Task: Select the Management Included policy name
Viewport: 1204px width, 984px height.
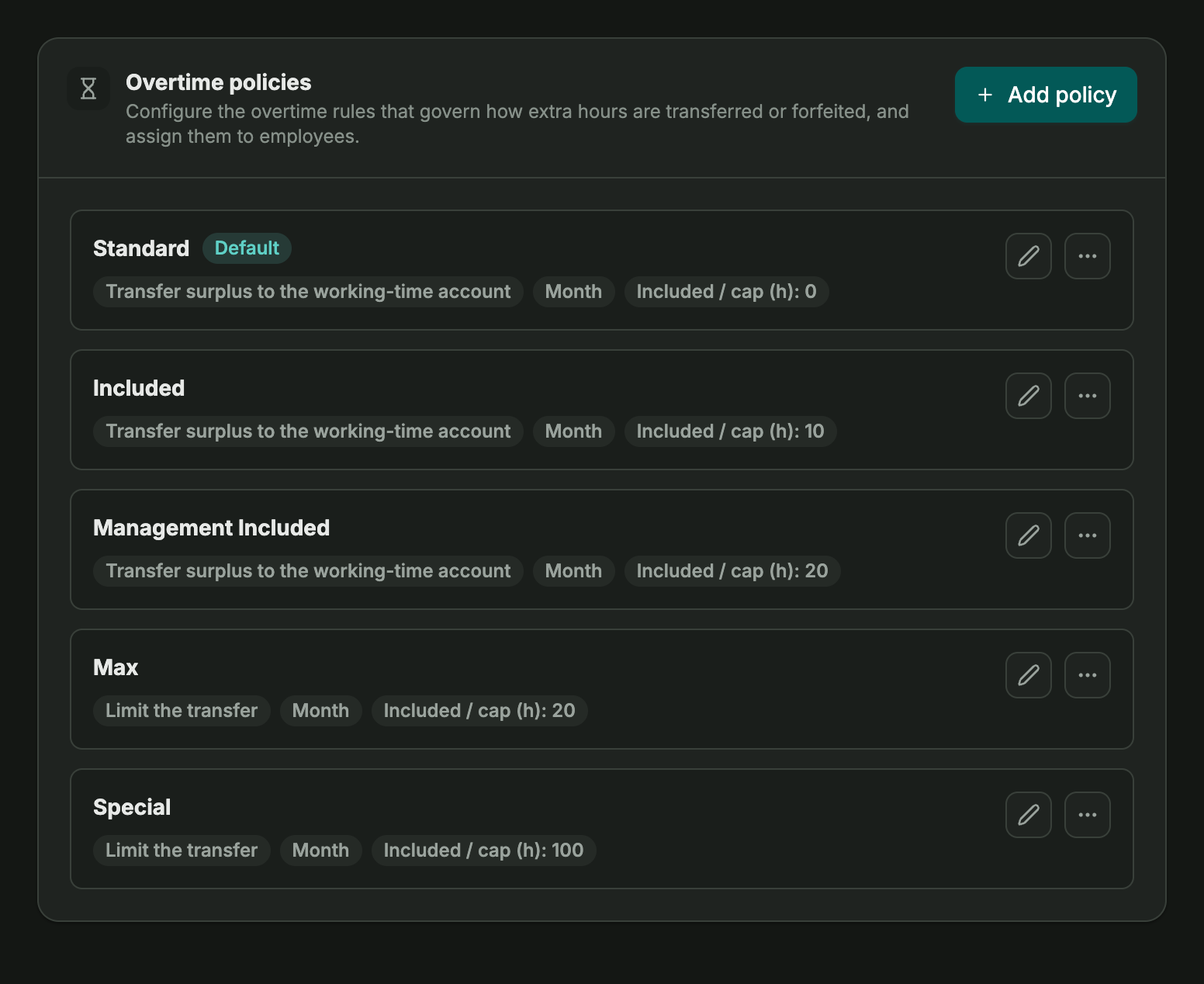Action: coord(211,528)
